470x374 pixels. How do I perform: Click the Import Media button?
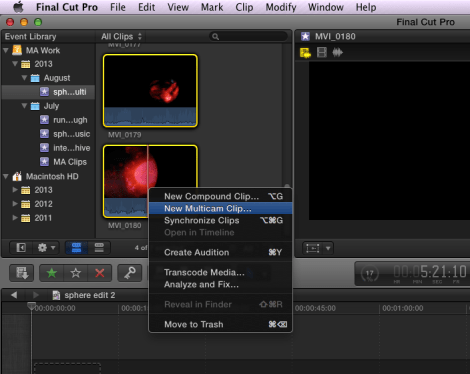click(21, 273)
